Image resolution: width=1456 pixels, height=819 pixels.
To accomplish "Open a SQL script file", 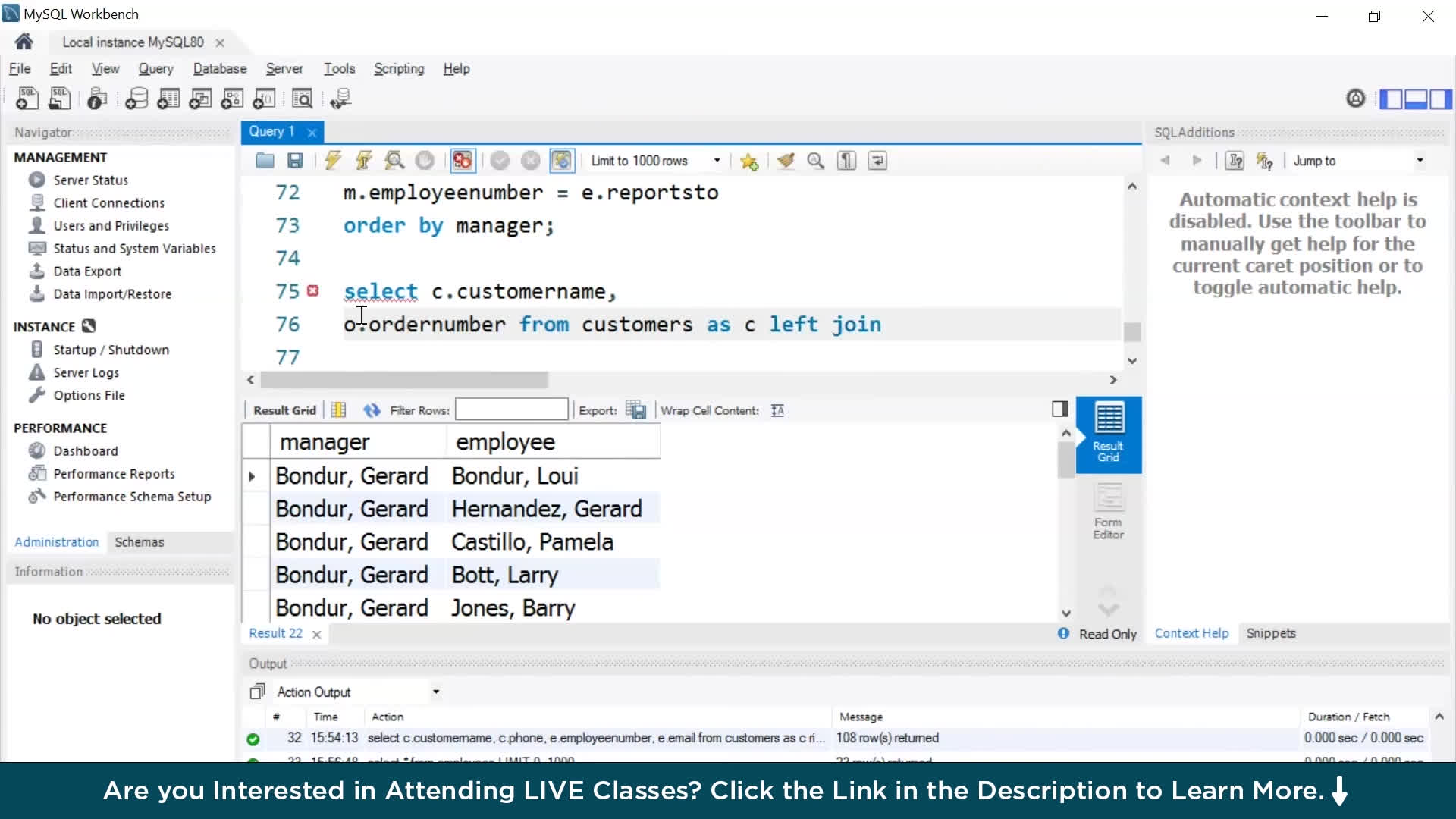I will [x=265, y=161].
